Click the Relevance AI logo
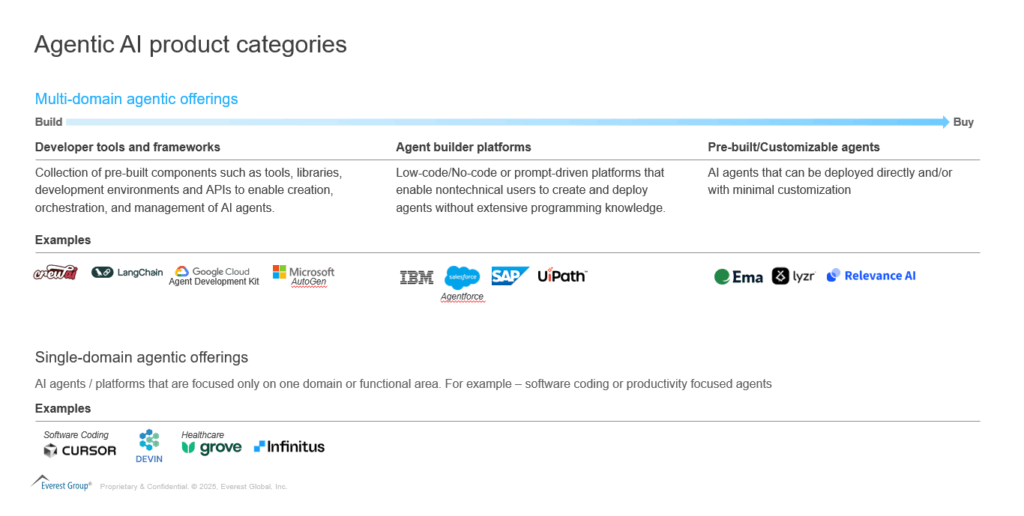Viewport: 1024px width, 516px height. tap(871, 276)
